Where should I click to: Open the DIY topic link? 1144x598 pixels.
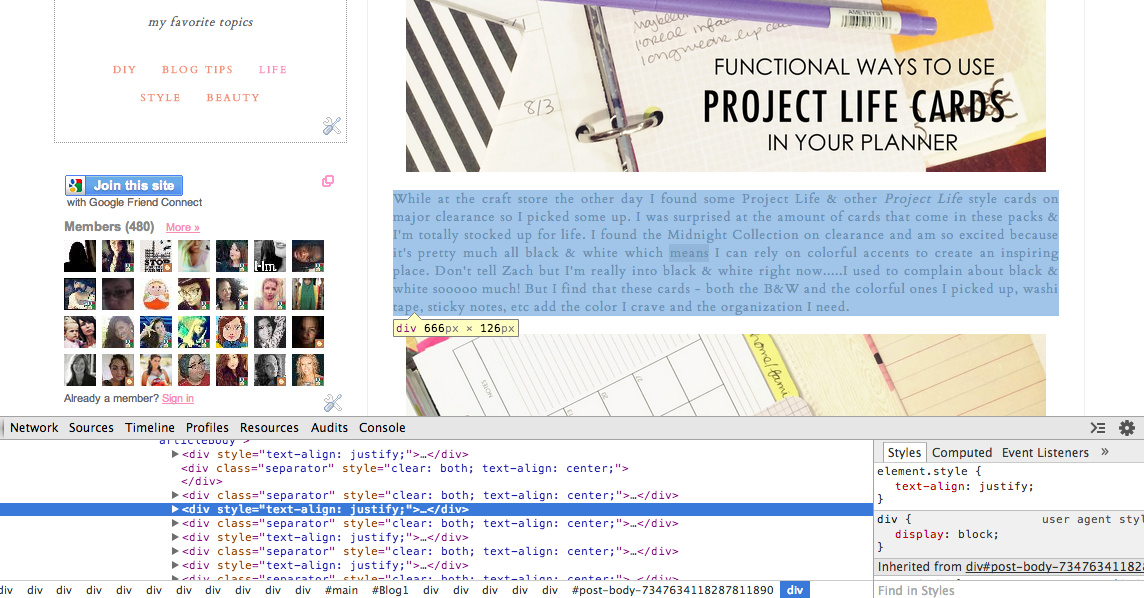tap(125, 70)
